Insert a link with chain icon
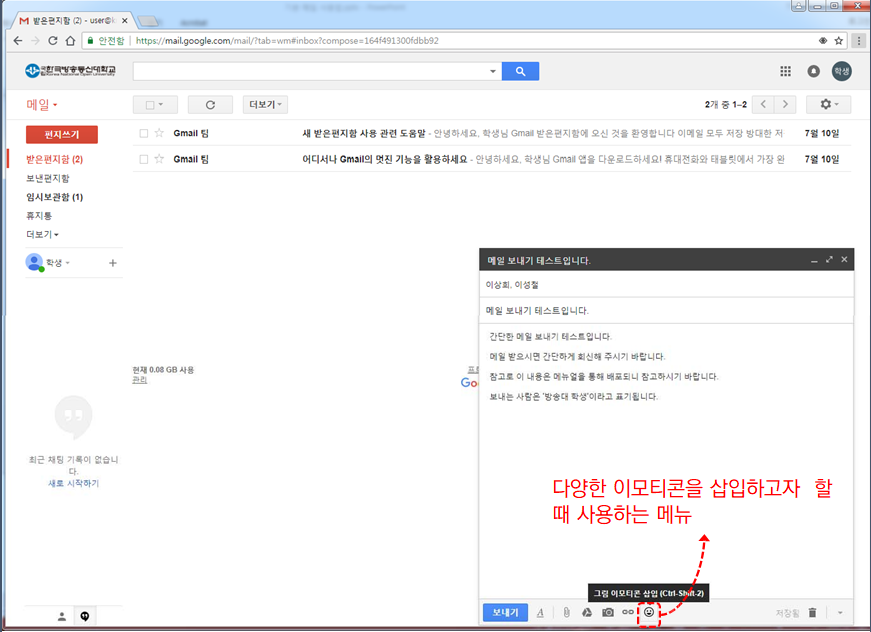The width and height of the screenshot is (871, 632). pyautogui.click(x=628, y=612)
